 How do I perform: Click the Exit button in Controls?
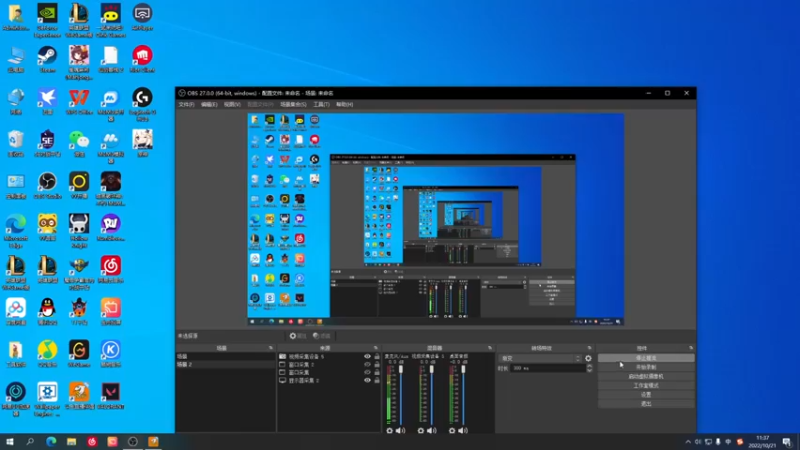point(646,404)
